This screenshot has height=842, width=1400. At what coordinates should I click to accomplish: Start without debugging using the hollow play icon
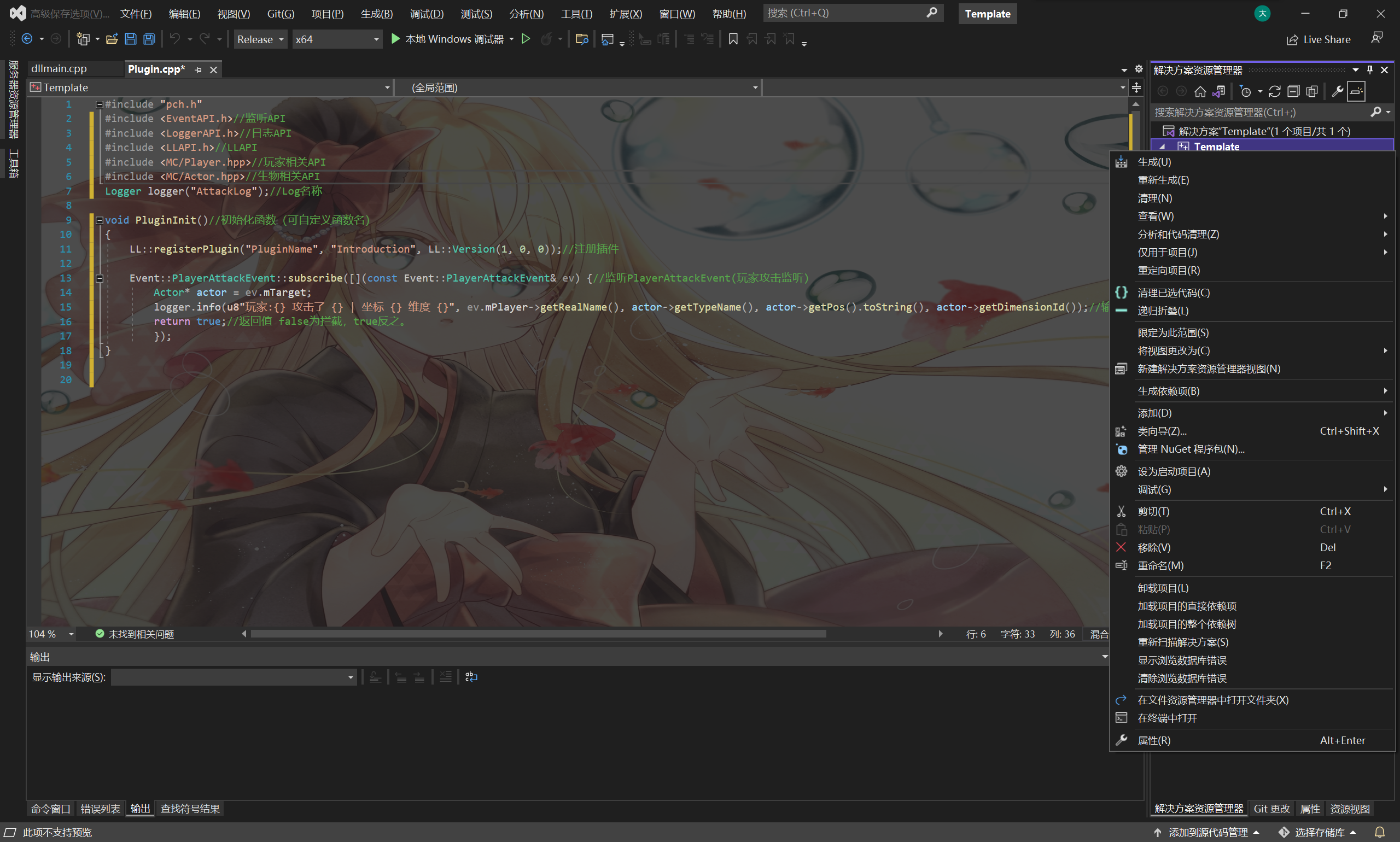click(526, 39)
